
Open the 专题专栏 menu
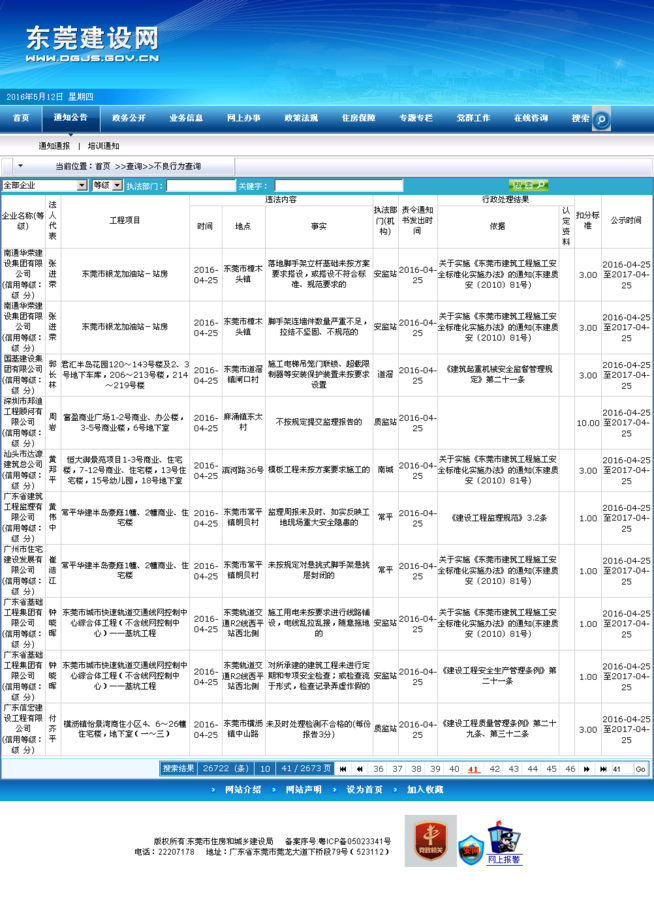pos(416,118)
